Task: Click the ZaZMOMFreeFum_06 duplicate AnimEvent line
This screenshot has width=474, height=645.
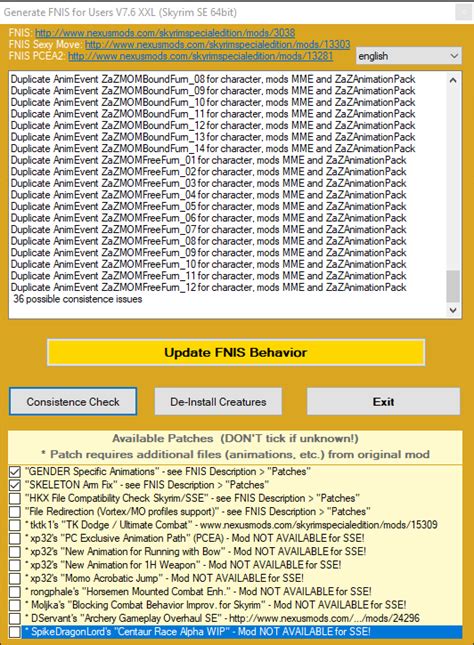Action: (208, 218)
